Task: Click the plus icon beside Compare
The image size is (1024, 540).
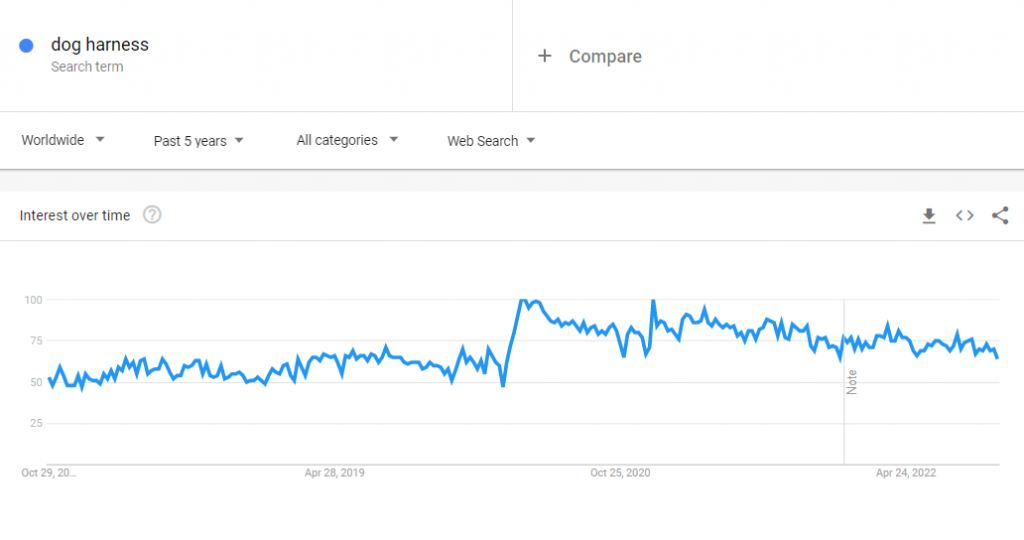Action: click(x=545, y=56)
